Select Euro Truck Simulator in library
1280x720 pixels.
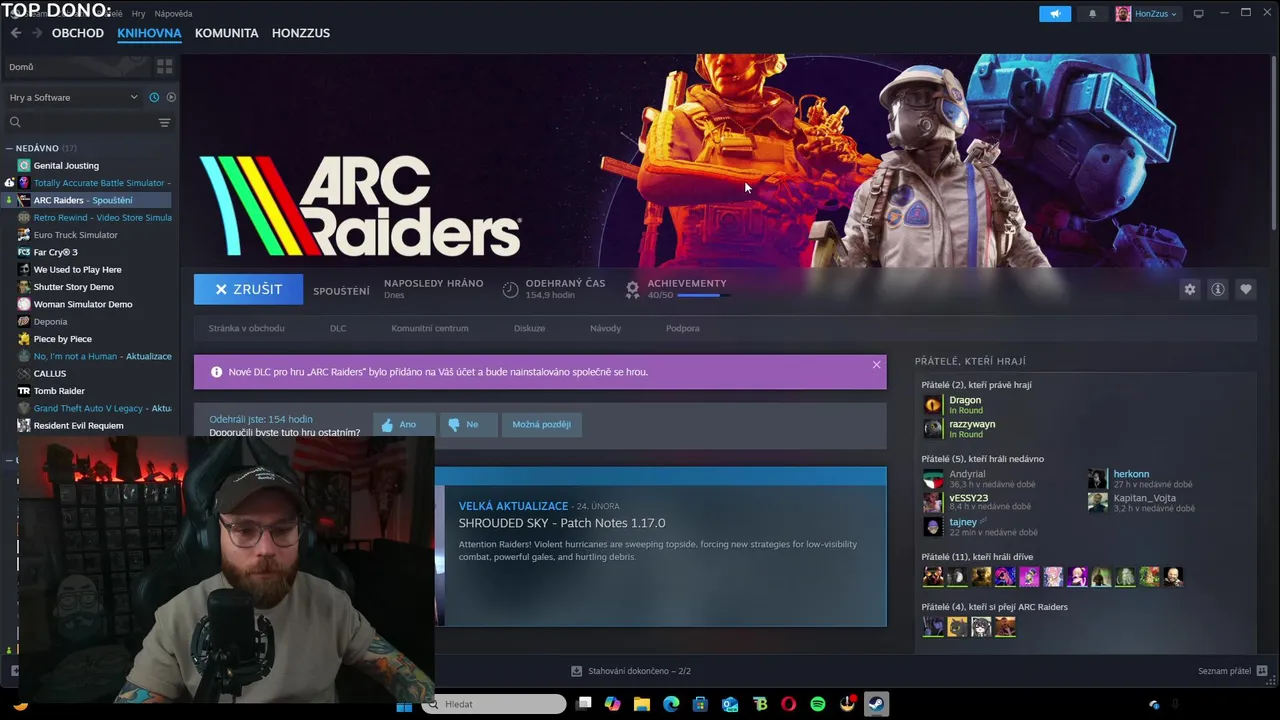pos(75,235)
